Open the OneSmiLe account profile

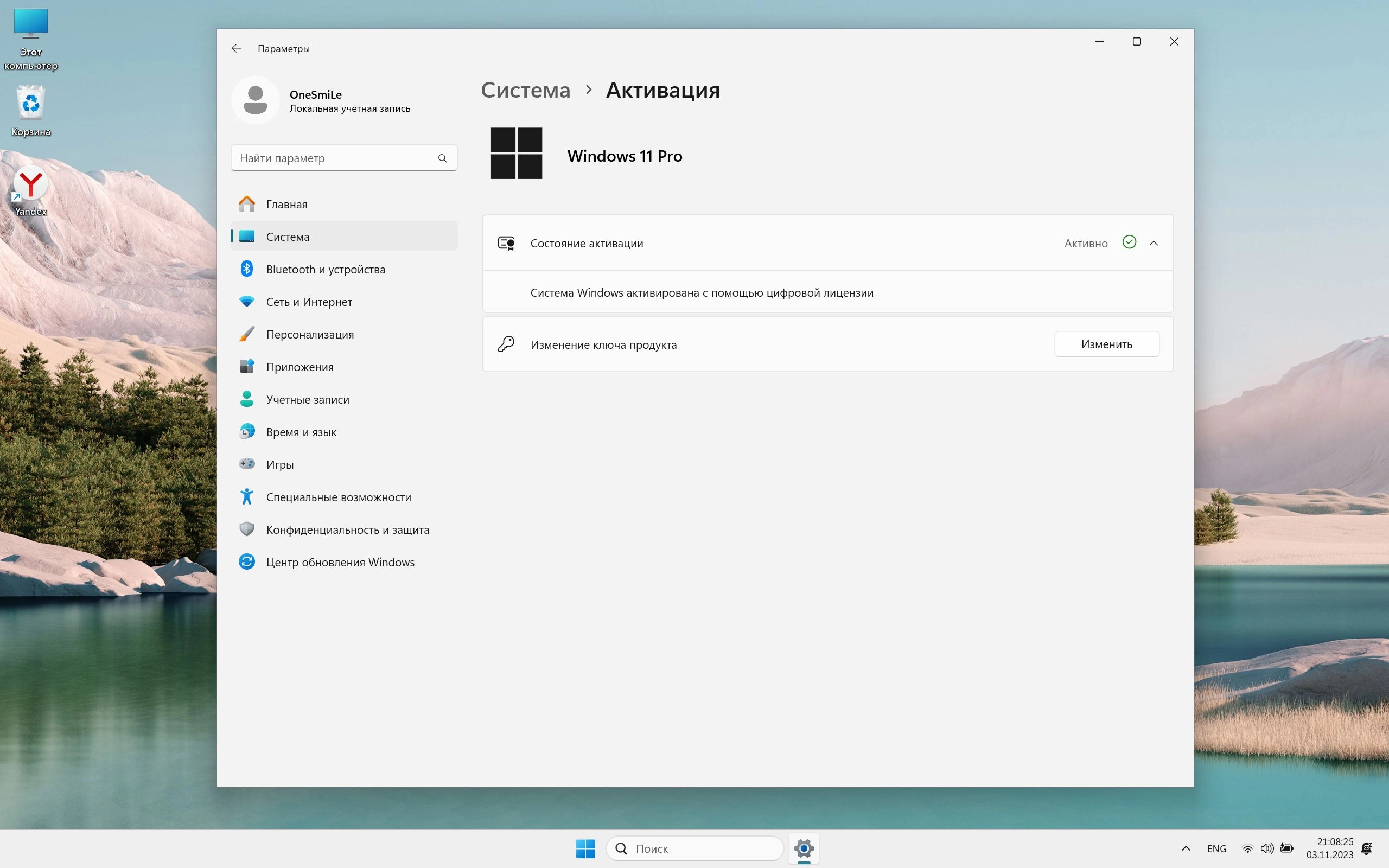321,101
